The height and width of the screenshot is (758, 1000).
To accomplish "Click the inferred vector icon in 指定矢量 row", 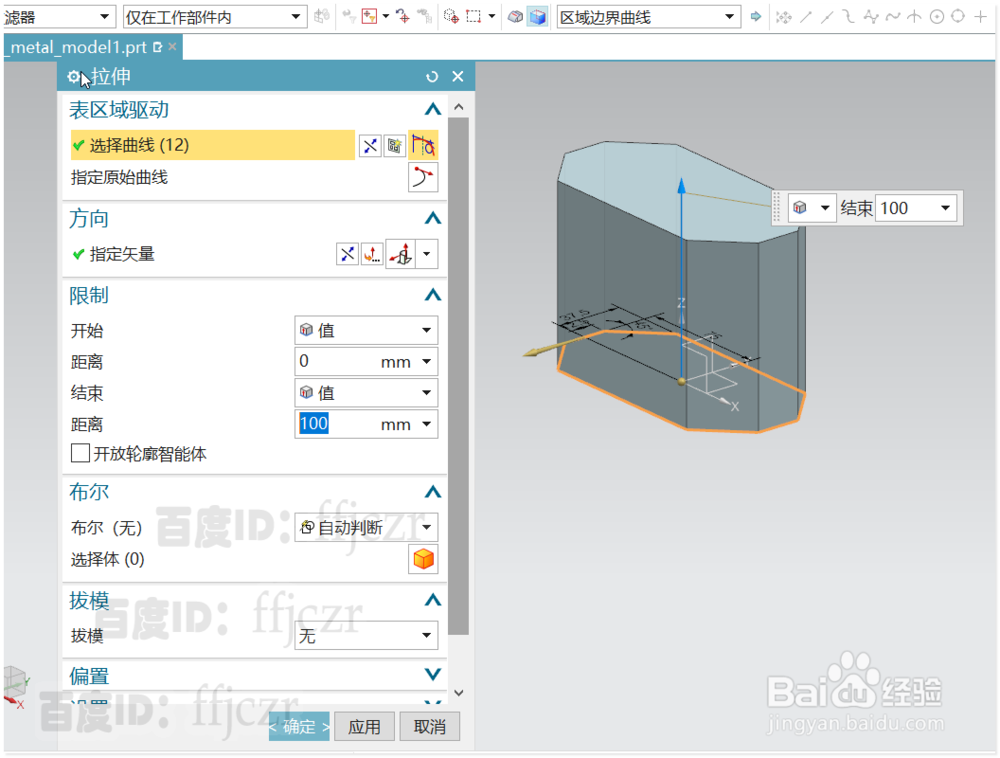I will (401, 254).
